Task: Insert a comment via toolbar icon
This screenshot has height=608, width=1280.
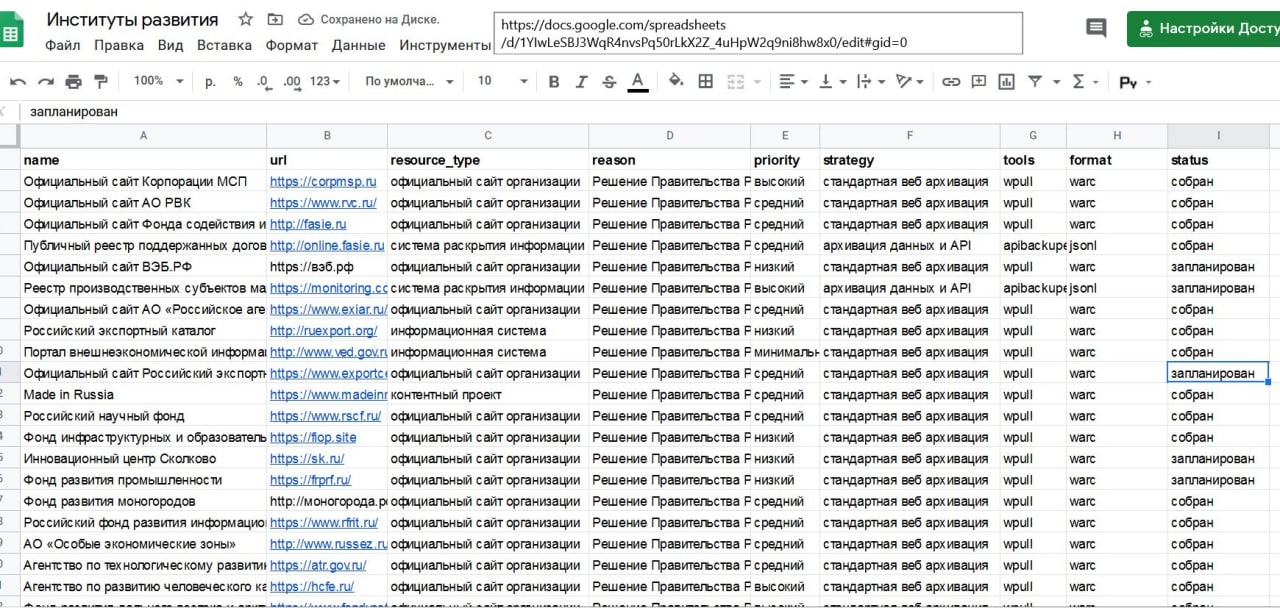Action: pyautogui.click(x=979, y=81)
